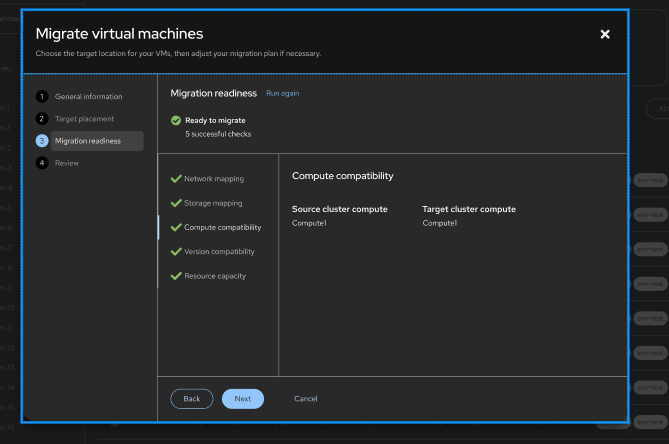Open the General information wizard step

point(88,97)
